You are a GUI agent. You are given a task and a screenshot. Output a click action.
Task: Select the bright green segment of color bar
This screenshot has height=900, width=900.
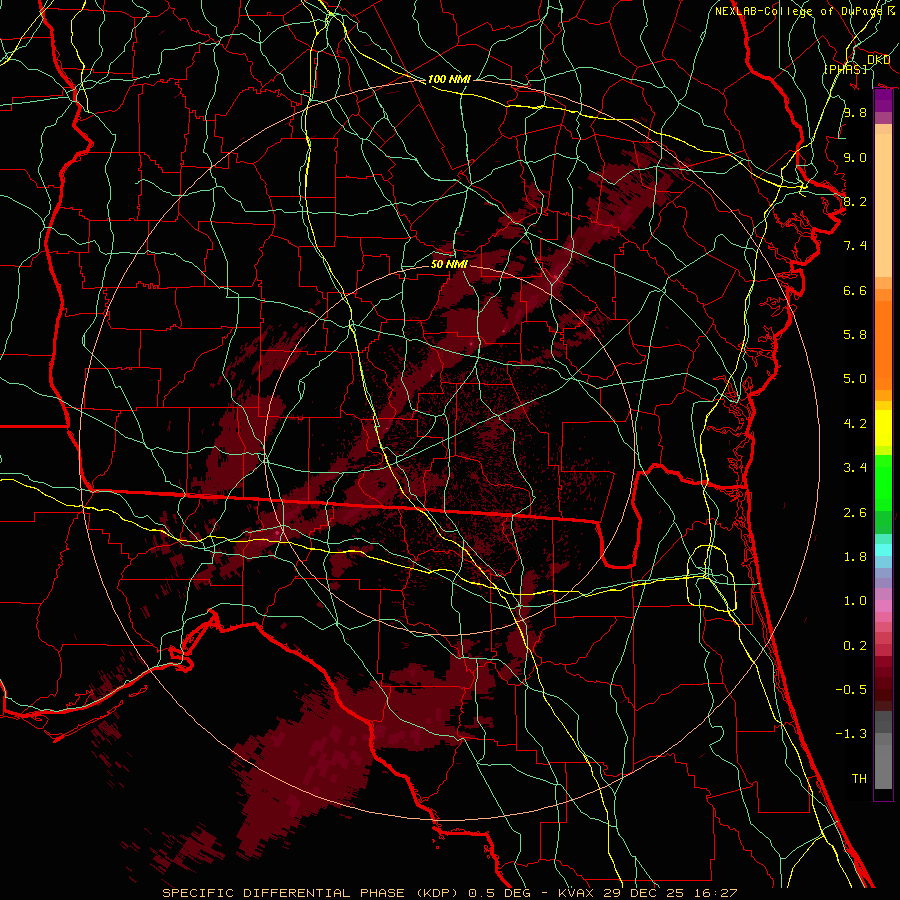[x=883, y=482]
